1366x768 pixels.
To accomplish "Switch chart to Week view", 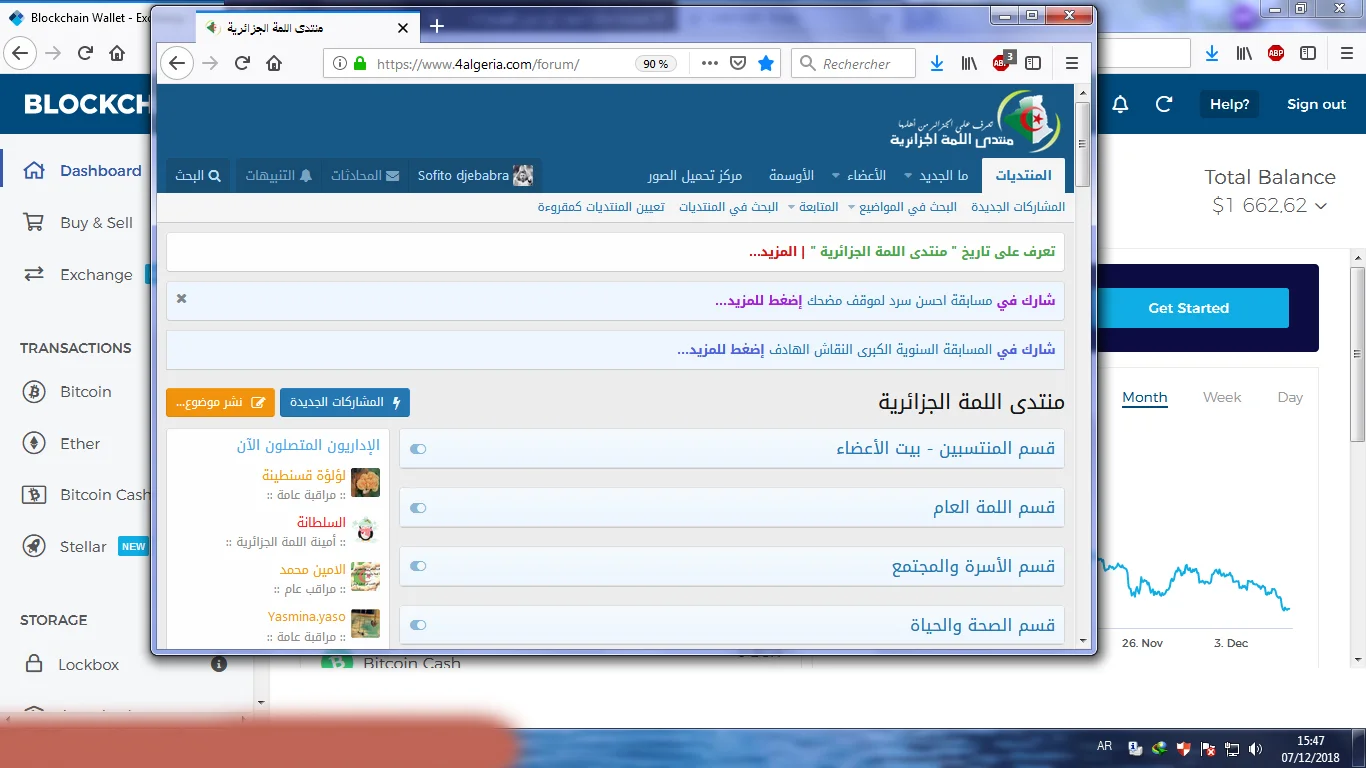I will (1221, 397).
